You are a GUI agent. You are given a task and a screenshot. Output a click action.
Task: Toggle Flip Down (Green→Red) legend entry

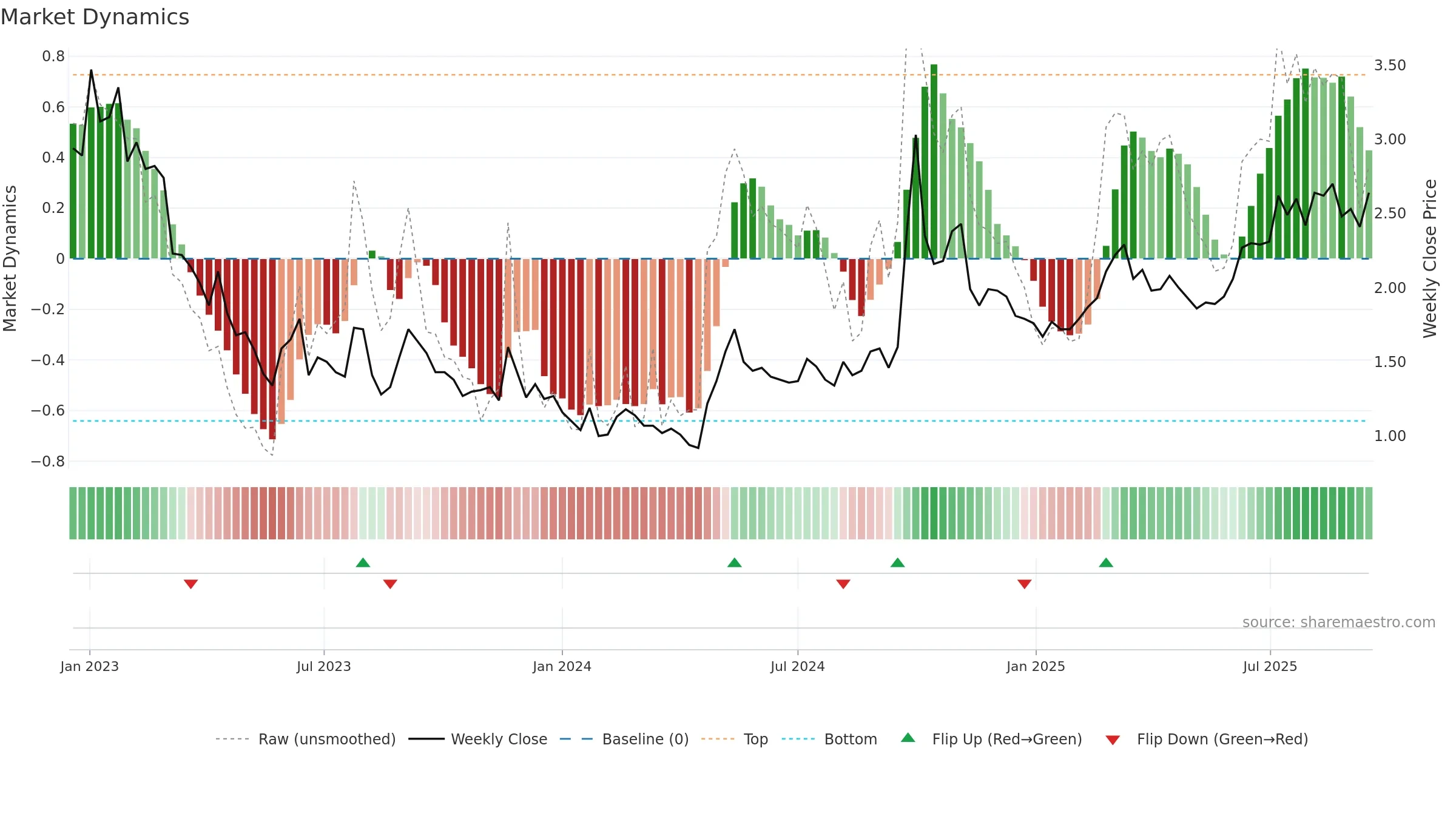point(1206,739)
